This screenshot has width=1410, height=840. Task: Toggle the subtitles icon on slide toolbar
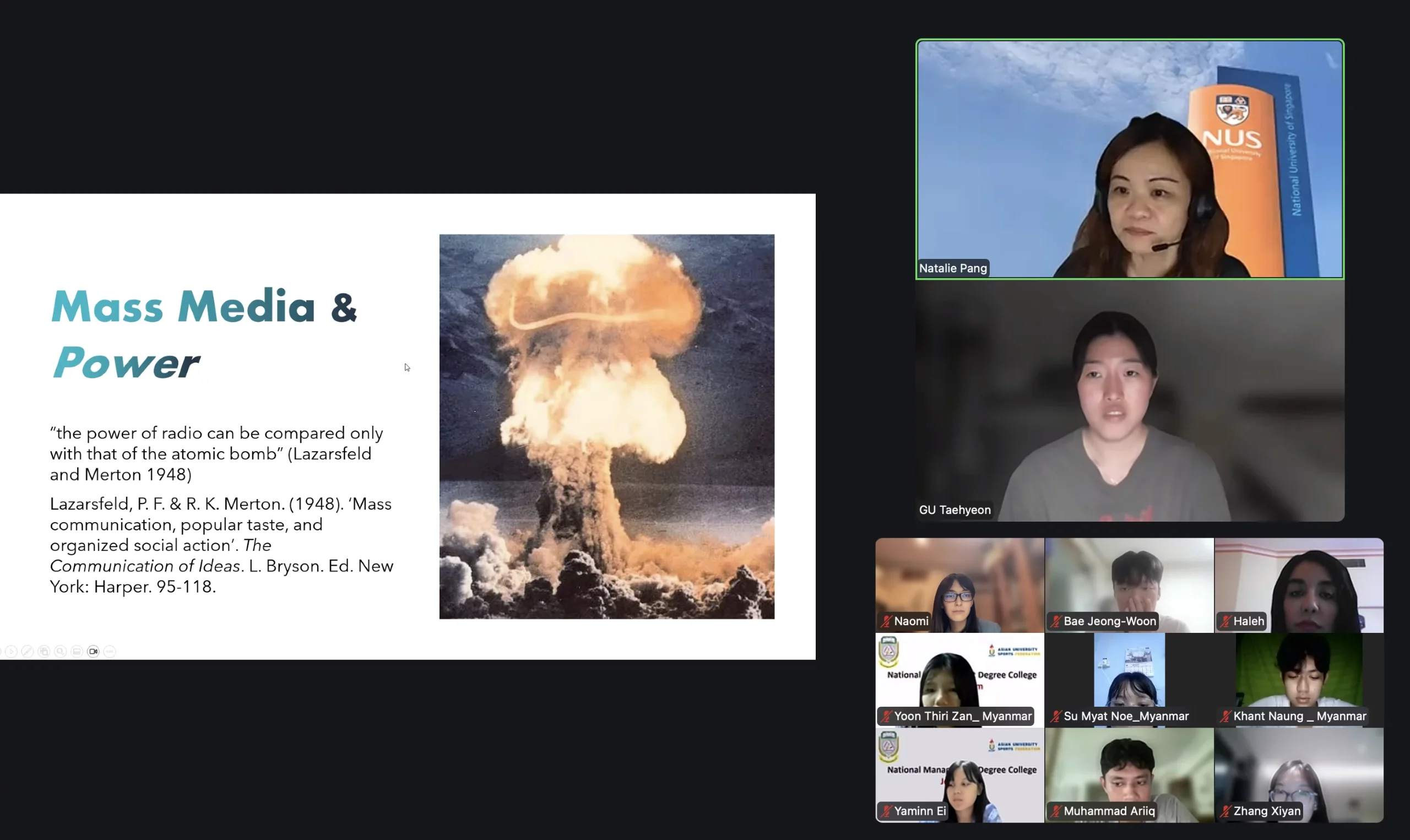77,652
